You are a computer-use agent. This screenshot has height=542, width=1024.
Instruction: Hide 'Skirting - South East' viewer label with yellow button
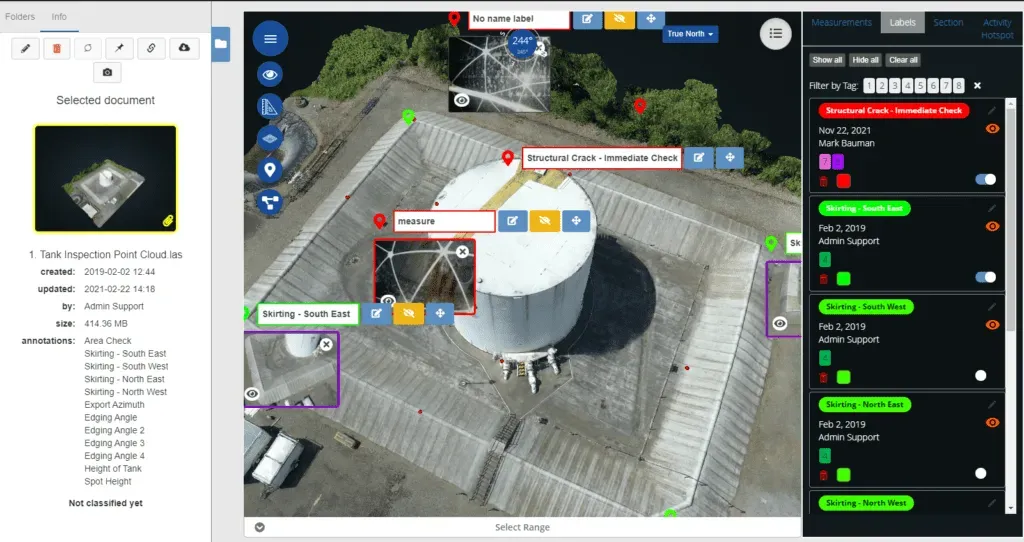[408, 313]
